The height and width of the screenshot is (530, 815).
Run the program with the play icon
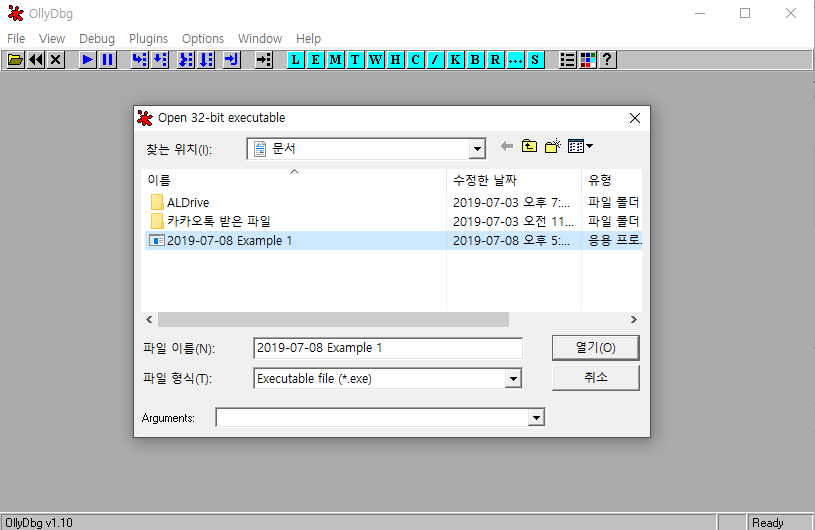[88, 60]
